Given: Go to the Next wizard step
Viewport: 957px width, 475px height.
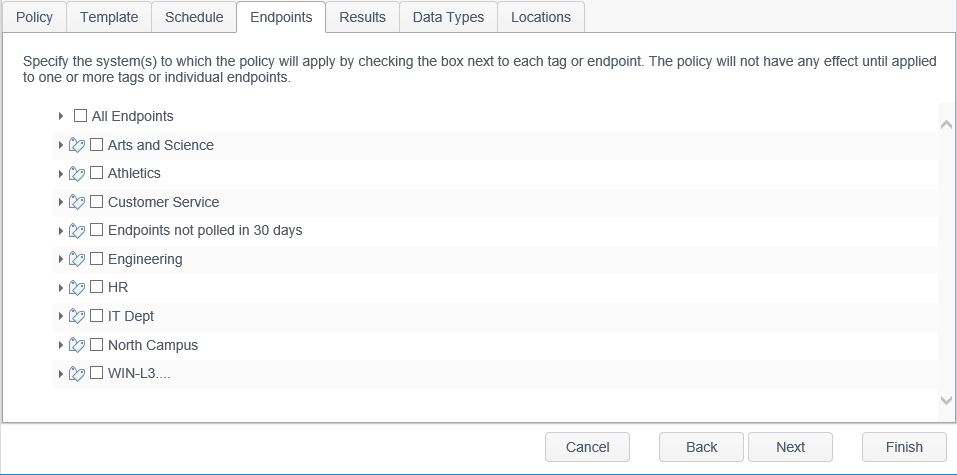Looking at the screenshot, I should (790, 447).
